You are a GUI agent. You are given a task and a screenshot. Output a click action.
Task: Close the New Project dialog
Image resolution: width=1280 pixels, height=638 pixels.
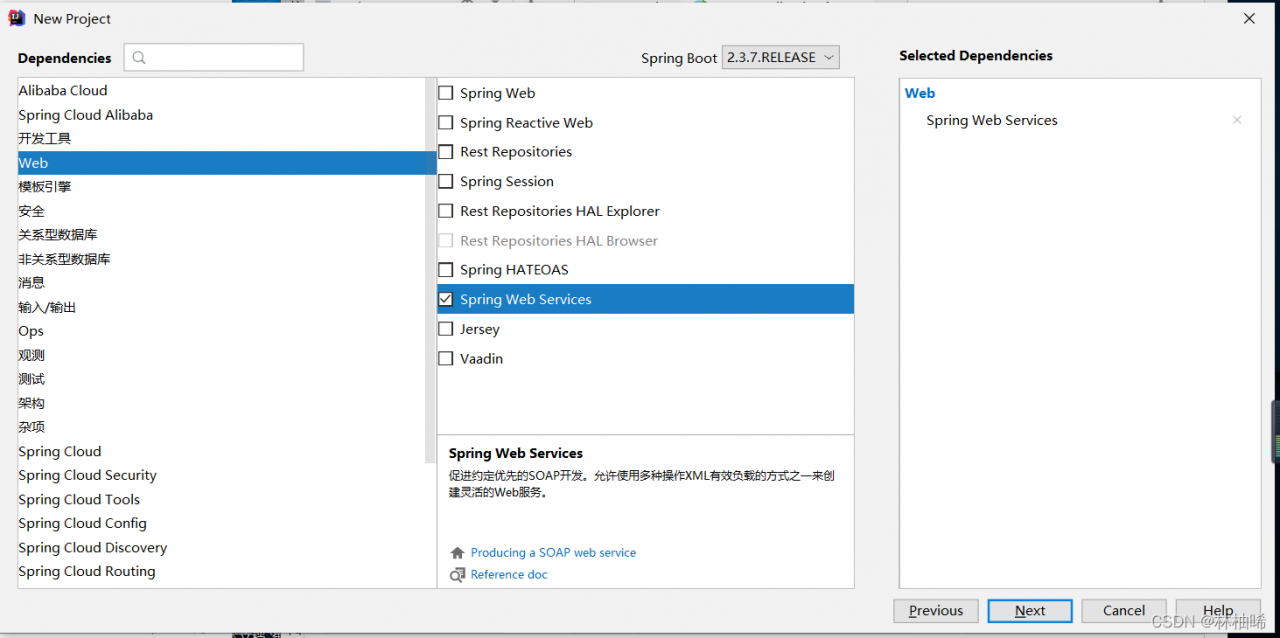point(1249,18)
